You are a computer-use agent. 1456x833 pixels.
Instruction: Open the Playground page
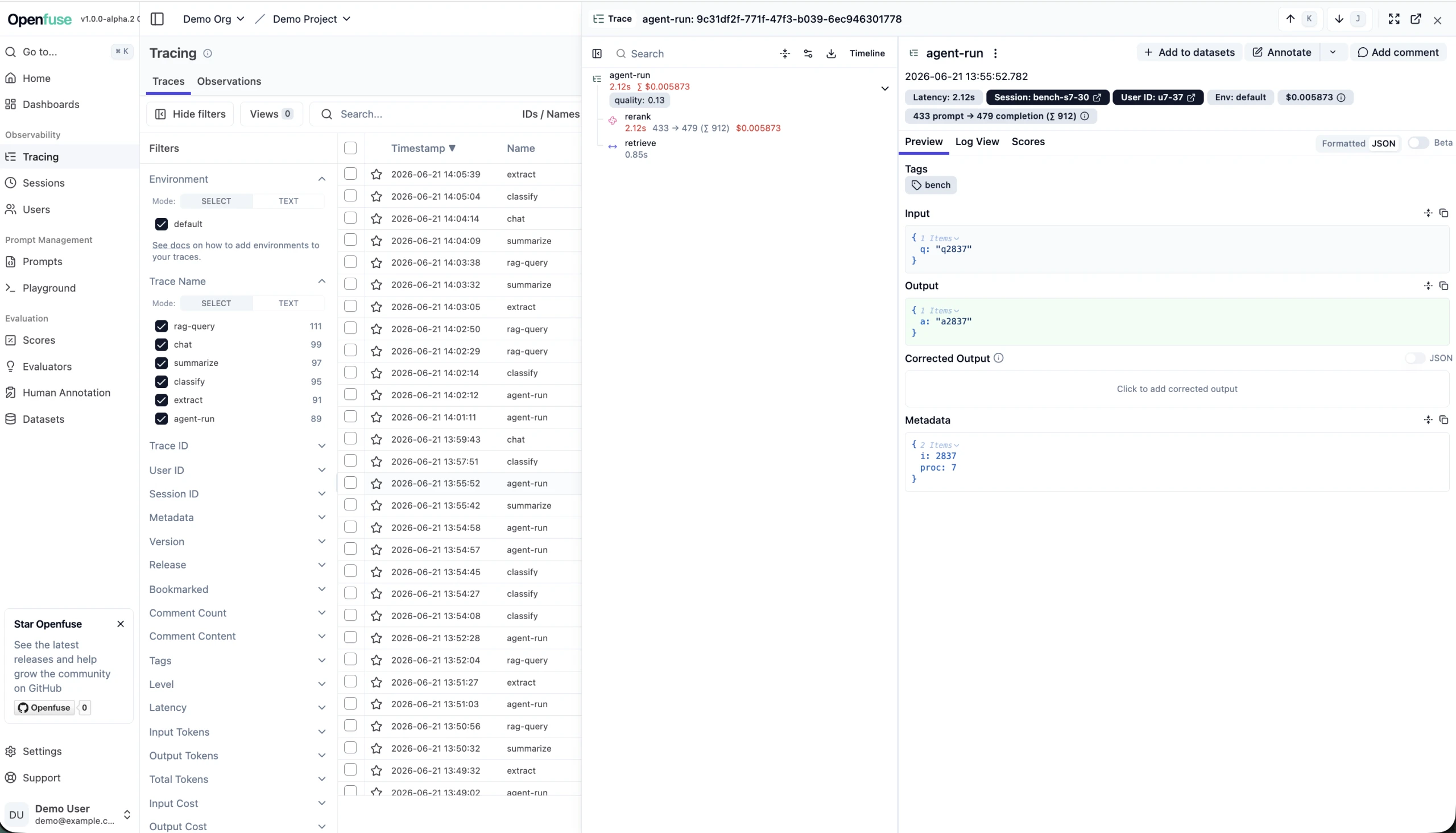tap(48, 288)
